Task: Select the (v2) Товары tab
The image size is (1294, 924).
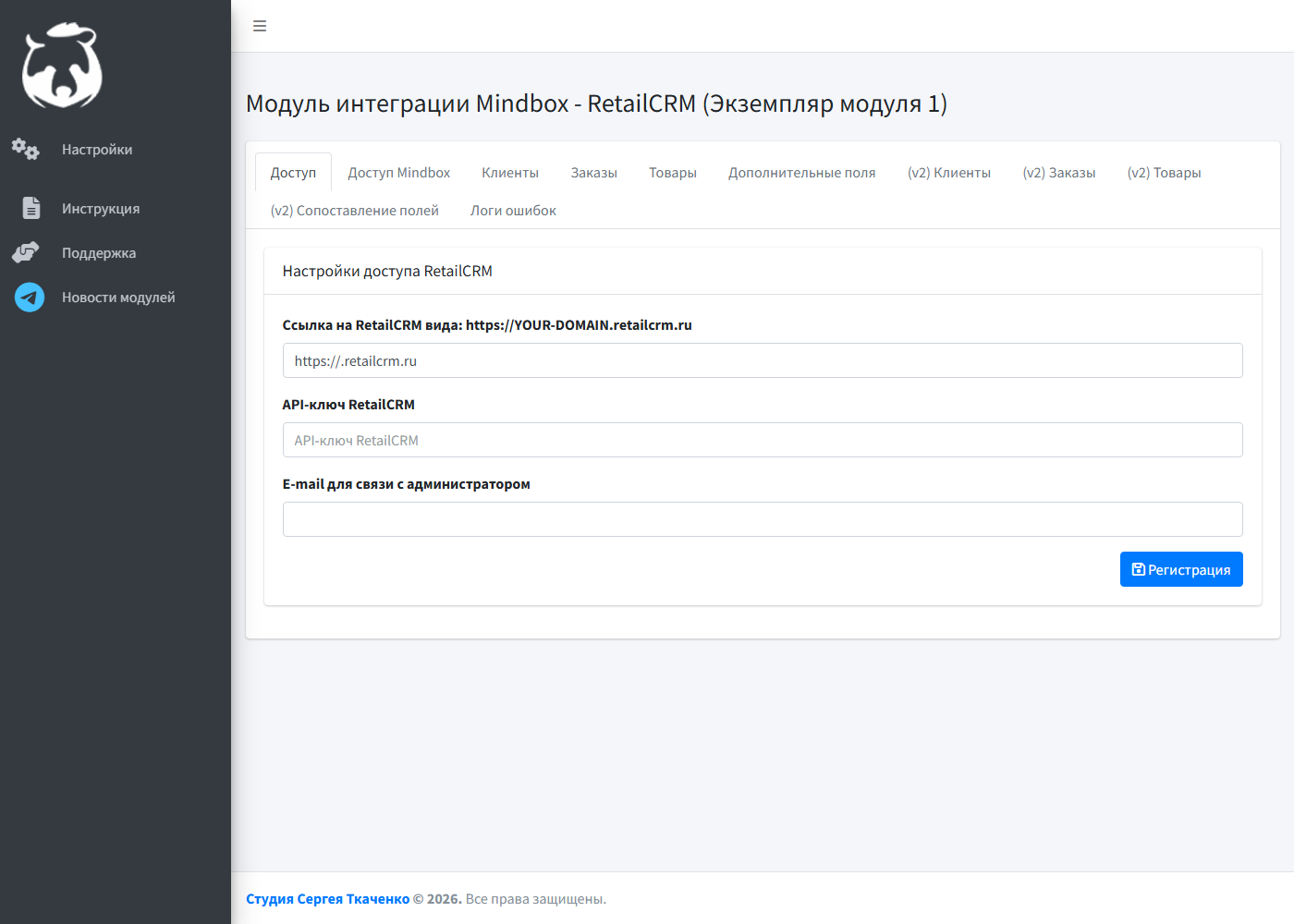Action: (x=1165, y=173)
